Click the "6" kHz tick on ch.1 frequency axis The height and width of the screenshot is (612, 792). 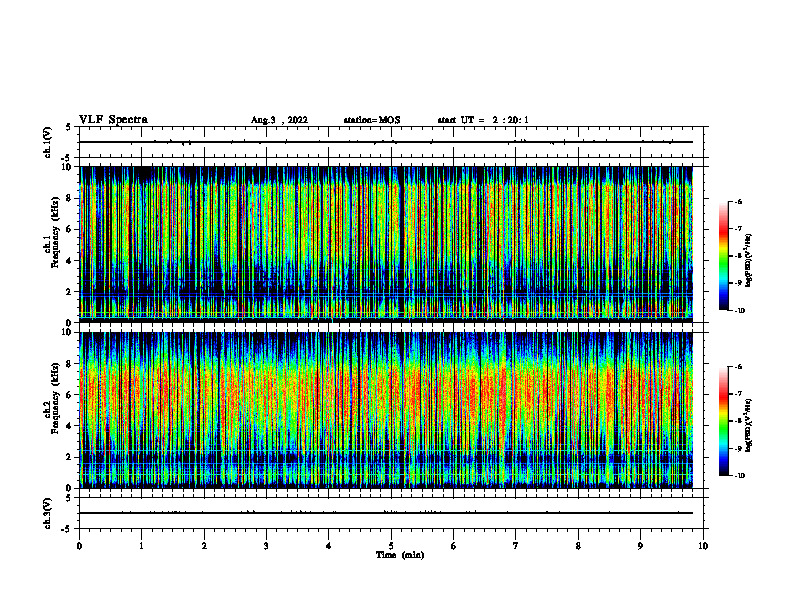tap(70, 229)
